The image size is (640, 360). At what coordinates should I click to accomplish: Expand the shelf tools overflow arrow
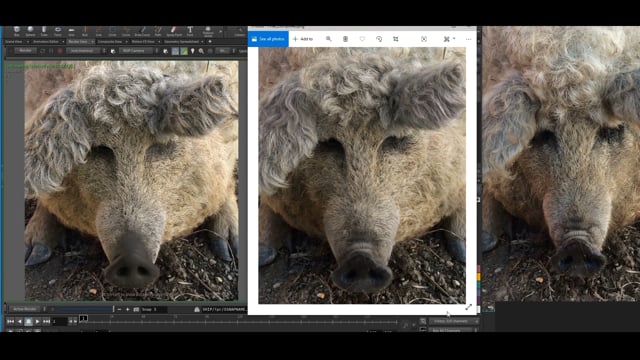220,31
